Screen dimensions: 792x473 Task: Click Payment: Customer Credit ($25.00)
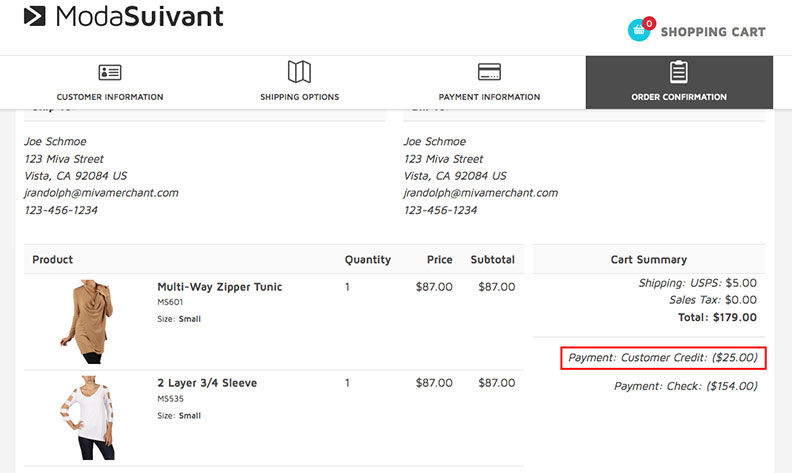coord(663,357)
